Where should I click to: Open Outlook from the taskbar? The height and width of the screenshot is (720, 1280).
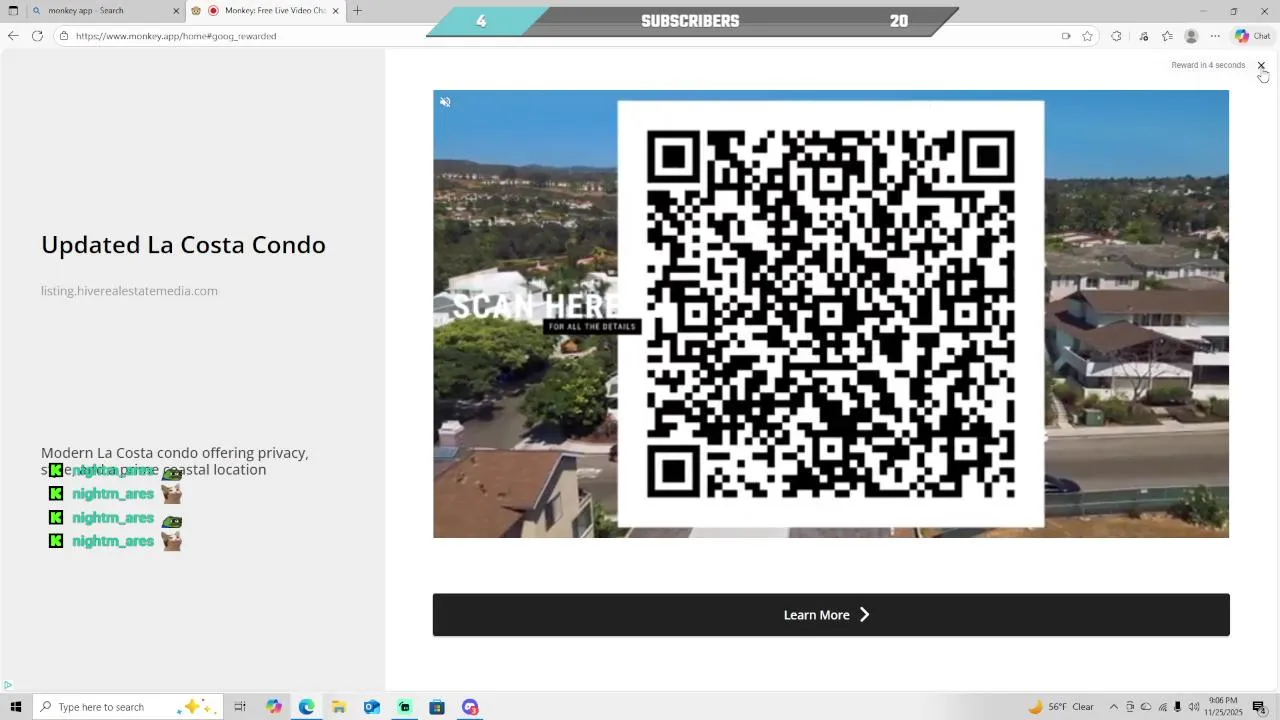point(372,707)
